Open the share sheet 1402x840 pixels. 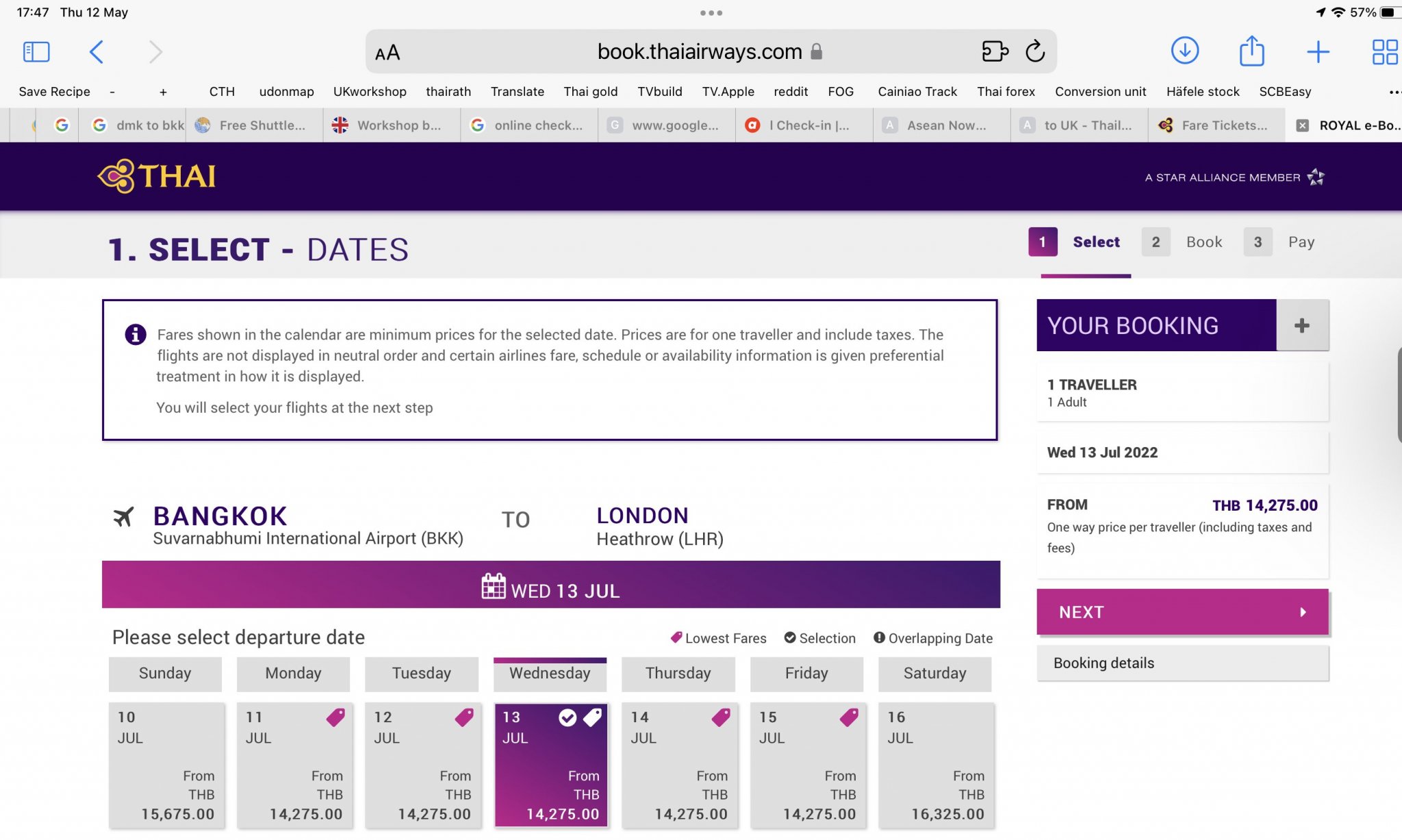tap(1251, 51)
